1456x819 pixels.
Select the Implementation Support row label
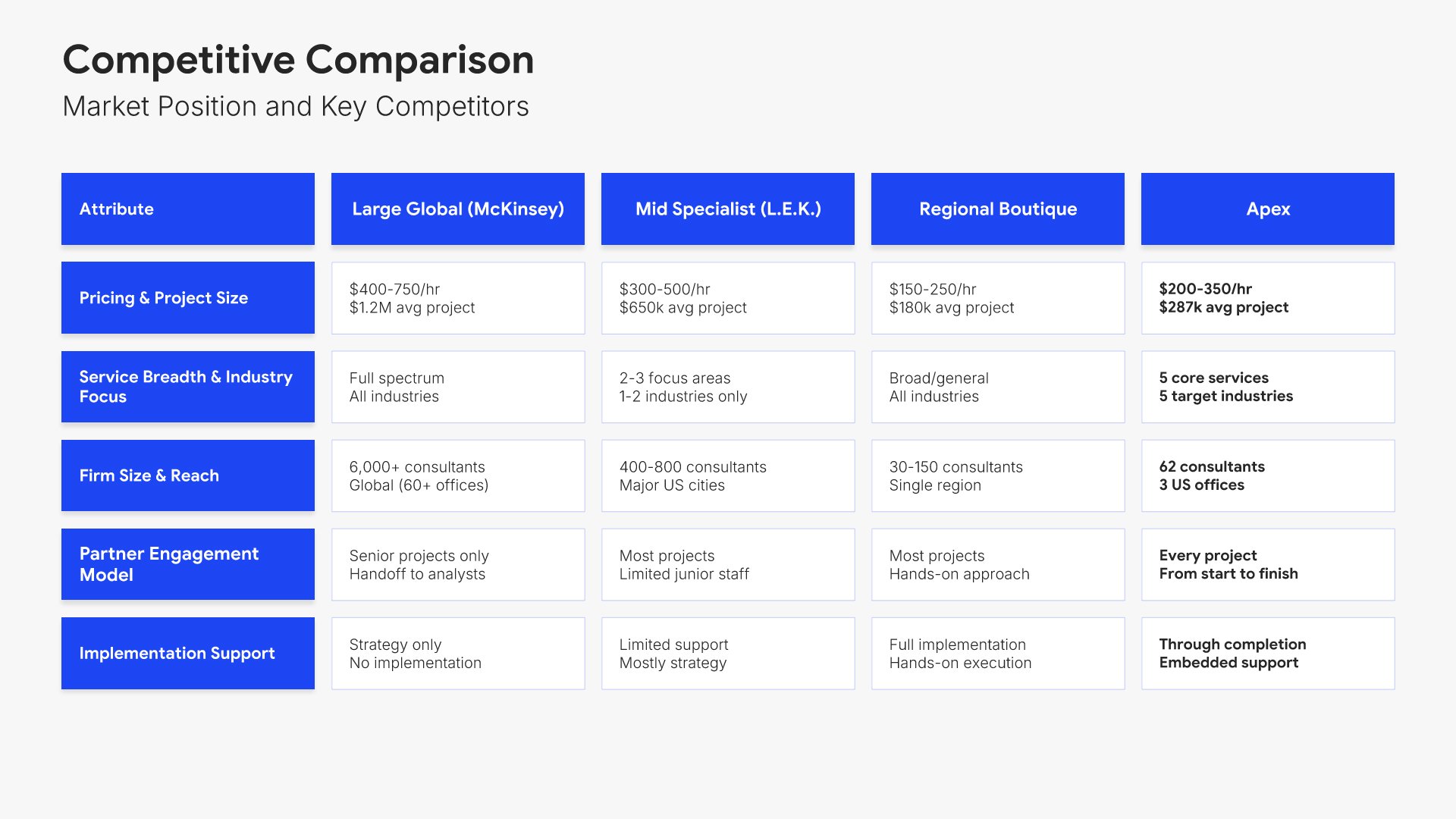[x=187, y=653]
